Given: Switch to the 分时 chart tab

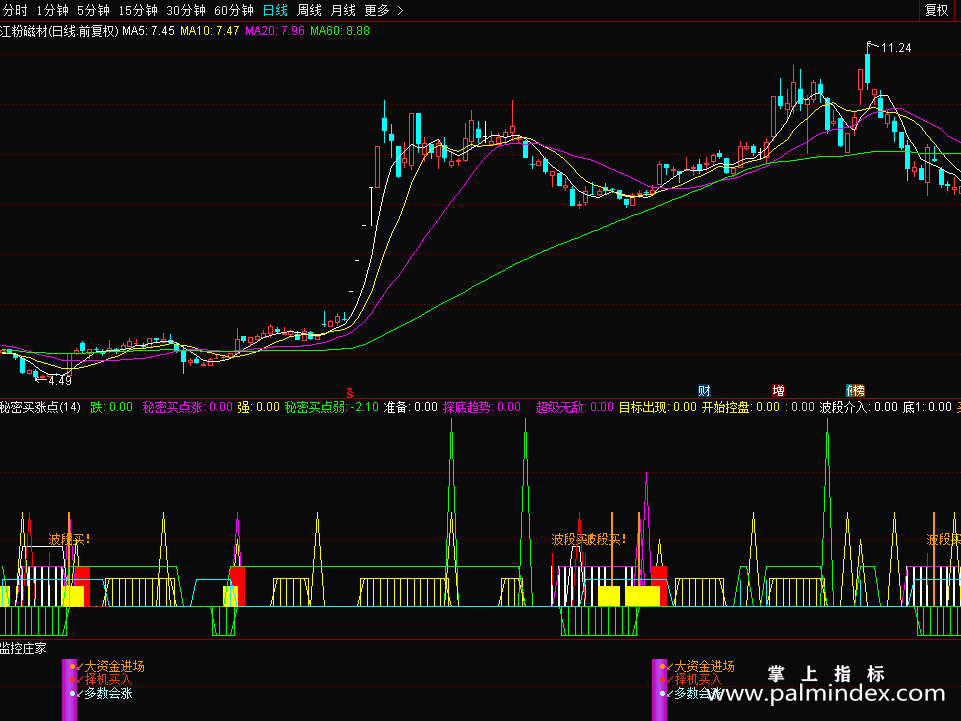Looking at the screenshot, I should 15,10.
